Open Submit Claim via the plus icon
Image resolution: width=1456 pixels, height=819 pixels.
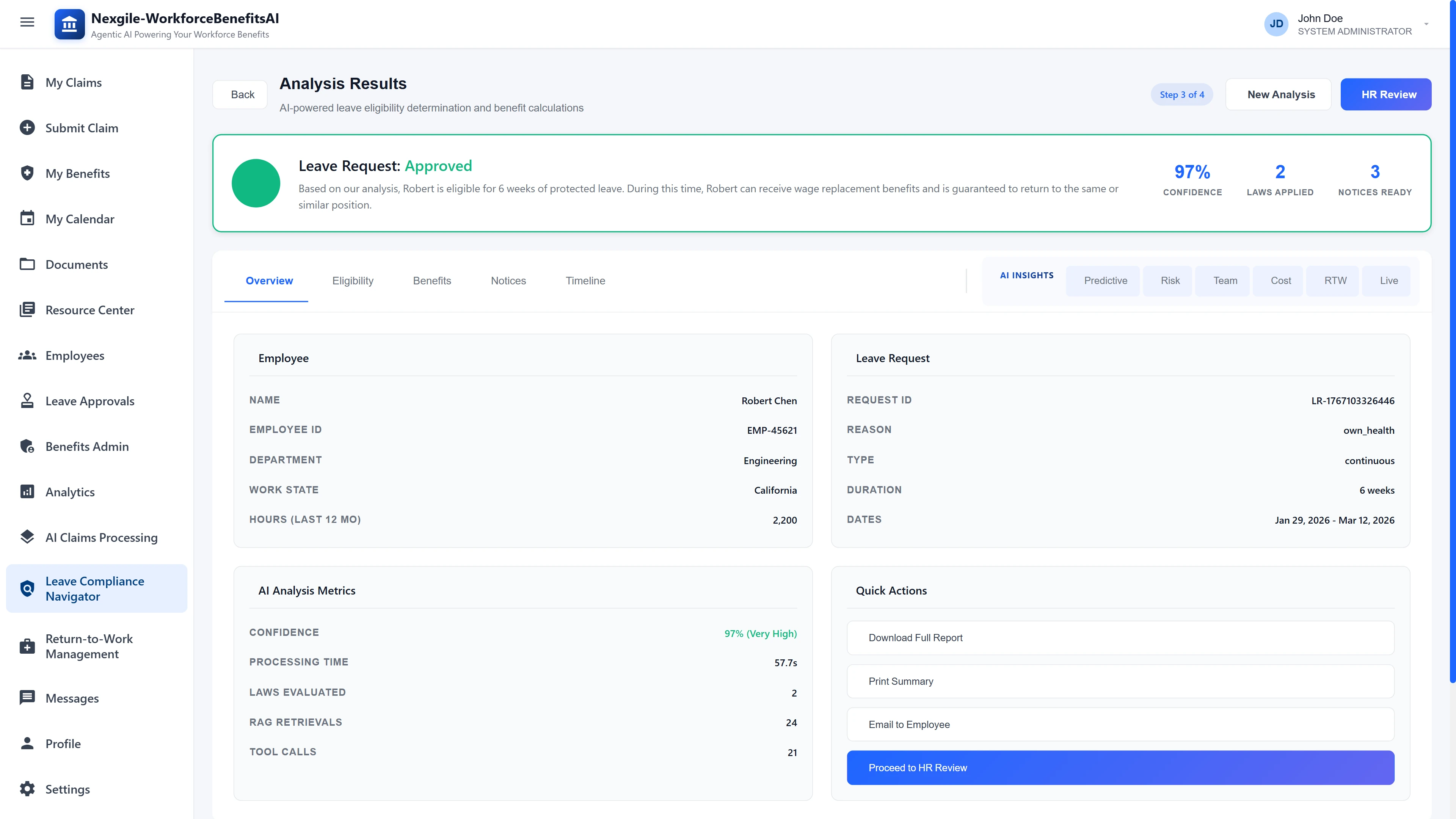[28, 127]
